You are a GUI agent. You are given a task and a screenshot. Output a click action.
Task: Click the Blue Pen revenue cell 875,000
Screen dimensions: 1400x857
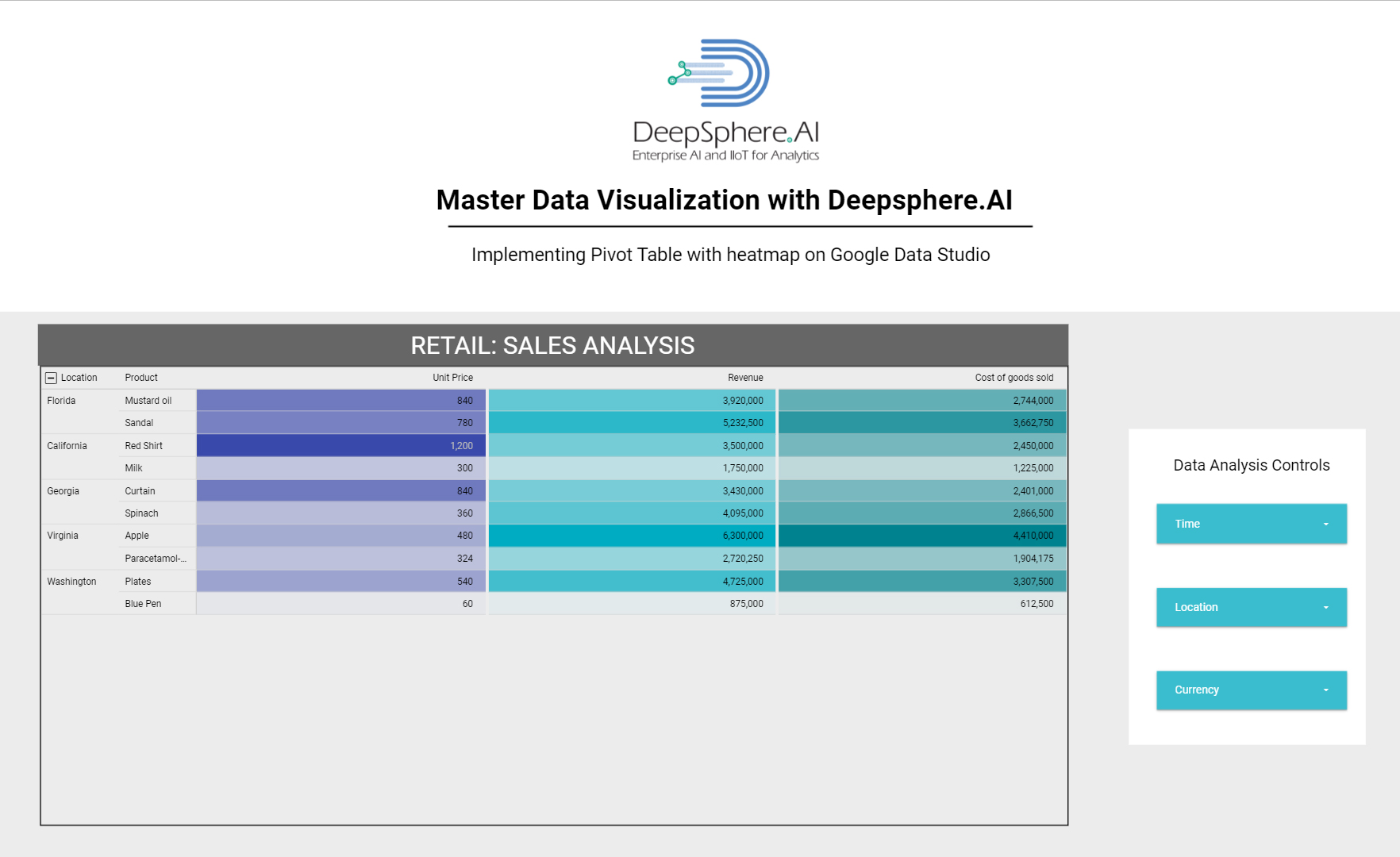[x=632, y=604]
